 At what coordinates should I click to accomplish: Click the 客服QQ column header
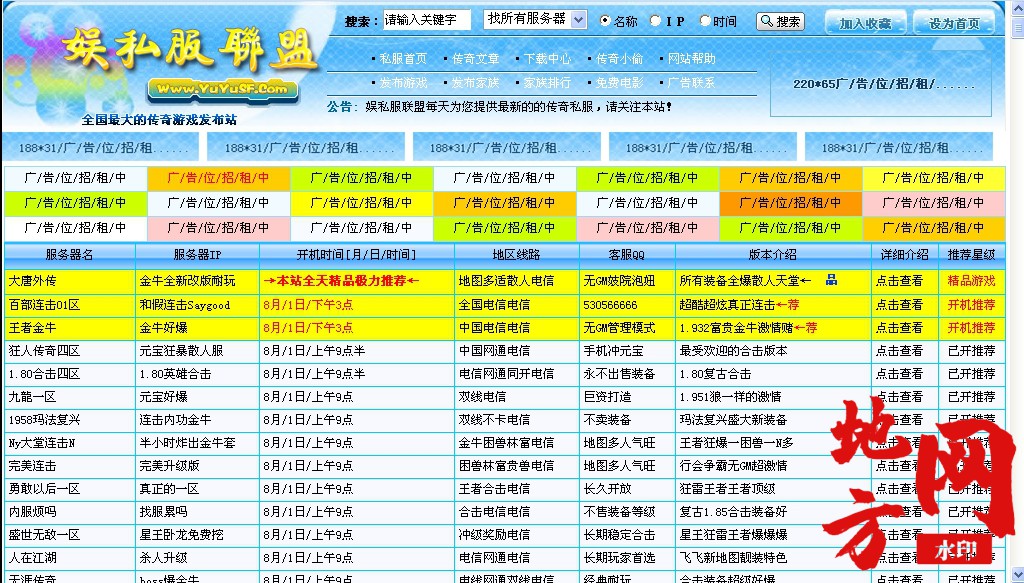[627, 255]
